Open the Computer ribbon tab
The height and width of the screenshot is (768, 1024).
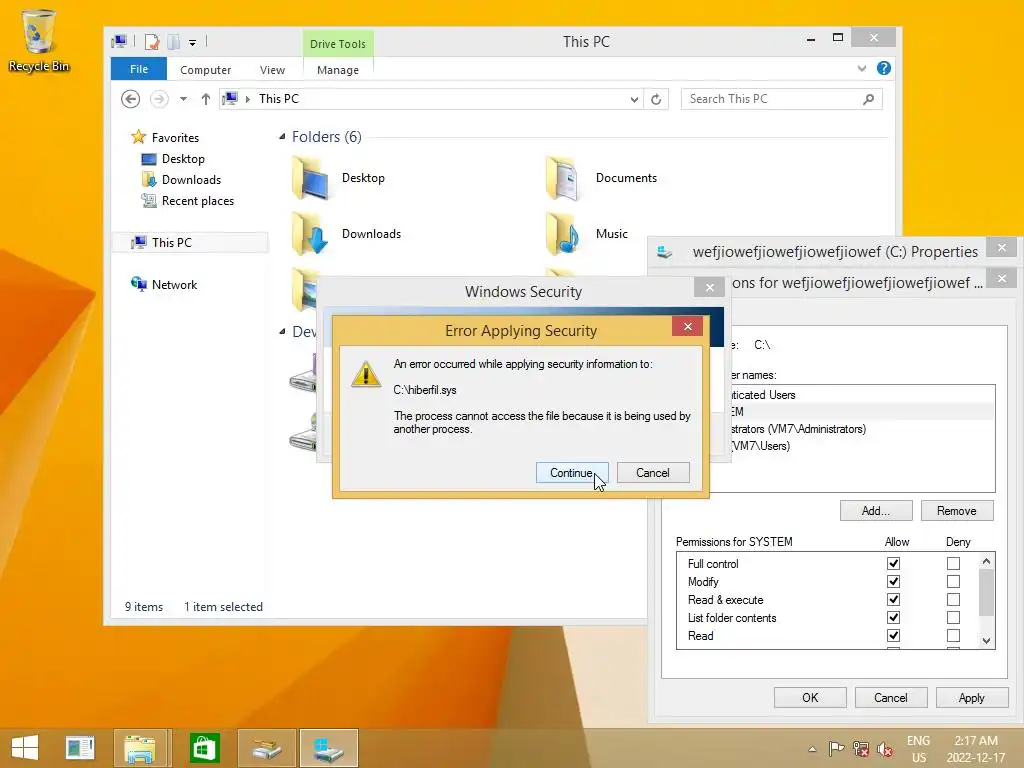click(x=205, y=69)
